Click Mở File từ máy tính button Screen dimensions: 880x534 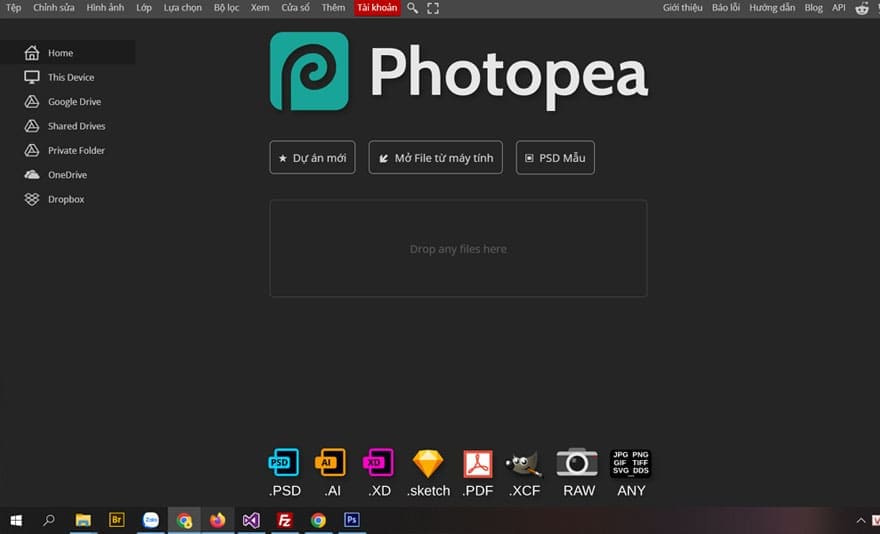pos(436,158)
